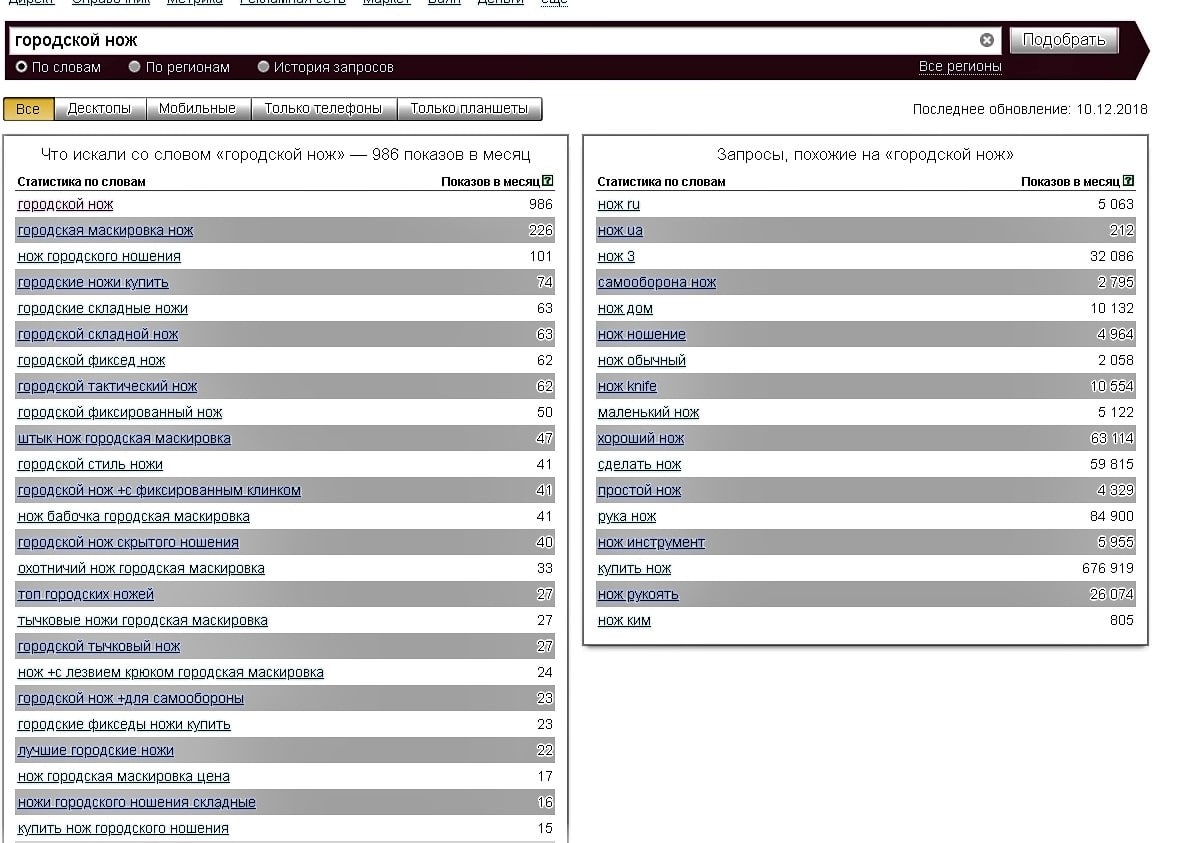This screenshot has width=1184, height=843.
Task: Open the 'нож 3' similar query
Action: click(616, 256)
